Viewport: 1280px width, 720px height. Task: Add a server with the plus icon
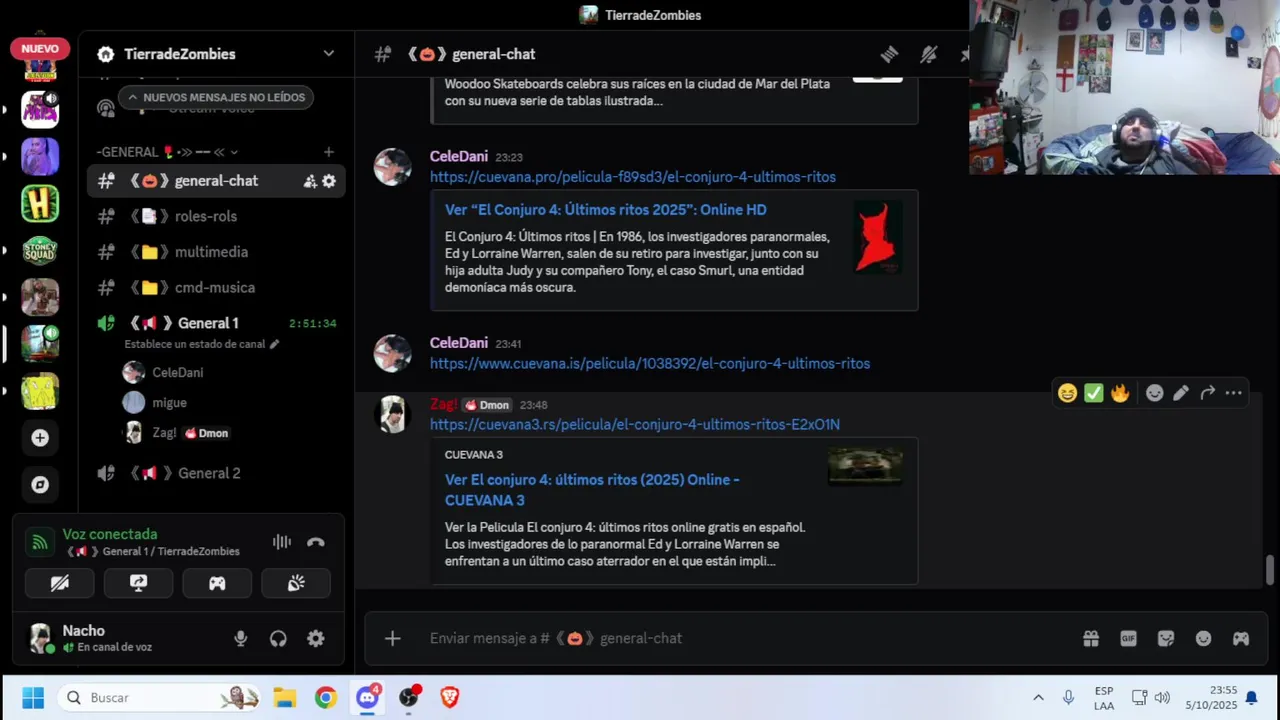[40, 438]
